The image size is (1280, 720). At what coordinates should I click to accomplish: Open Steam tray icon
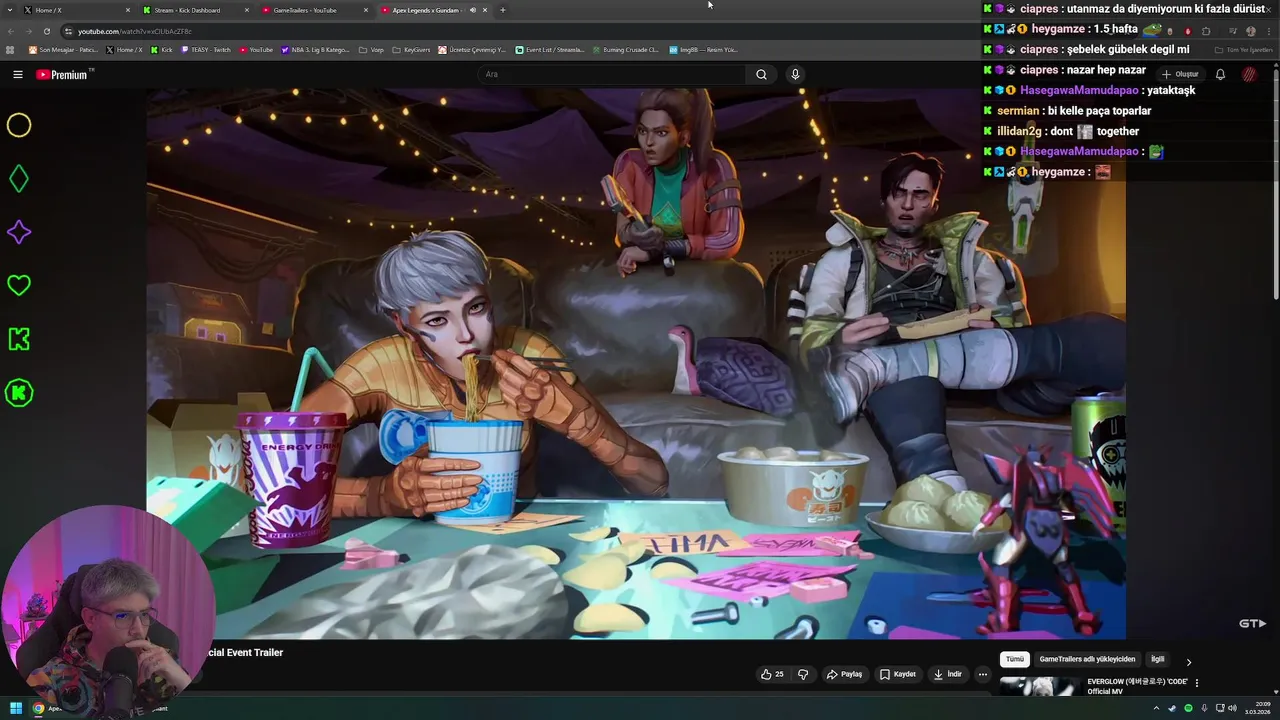(x=1171, y=708)
